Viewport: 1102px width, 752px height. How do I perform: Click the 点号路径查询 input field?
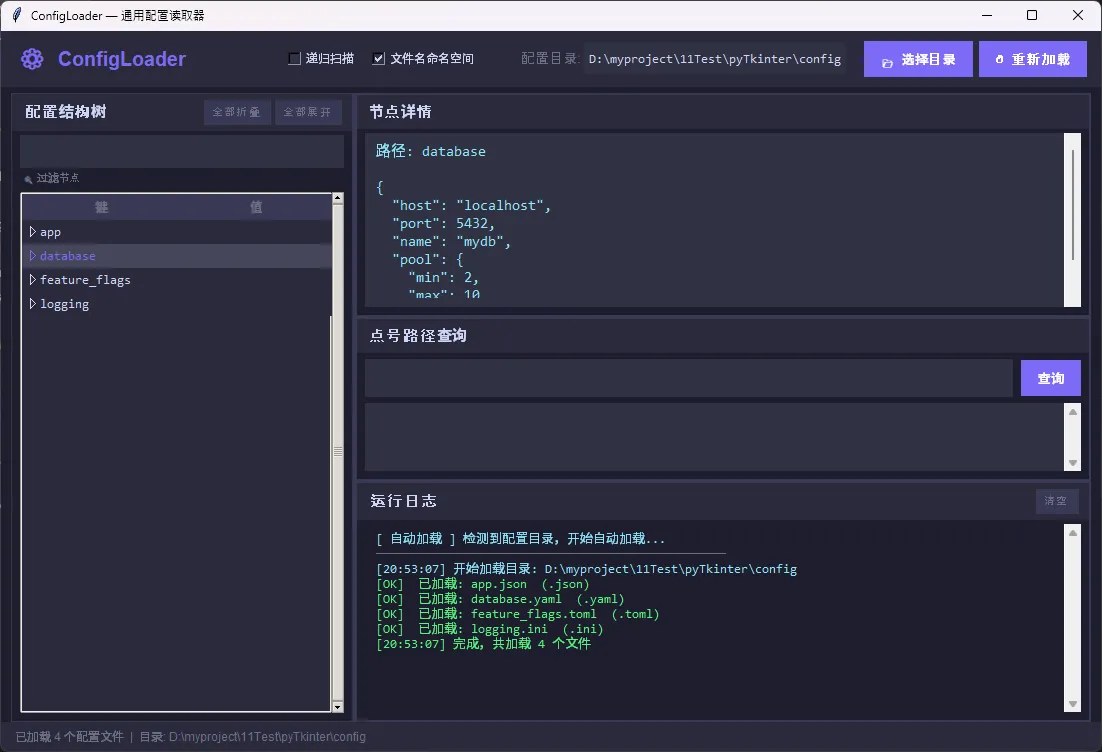pos(688,379)
